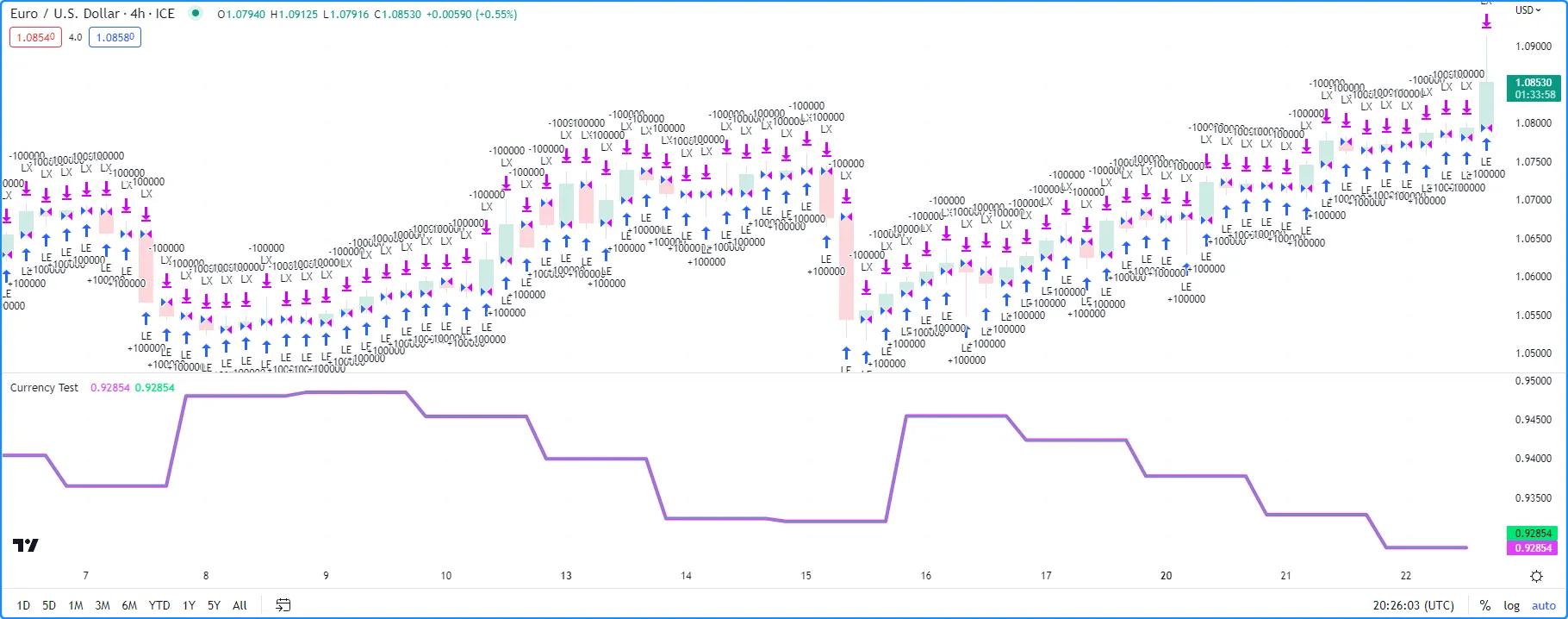Switch to the 5Y date range
Viewport: 1568px width, 619px height.
(x=214, y=605)
